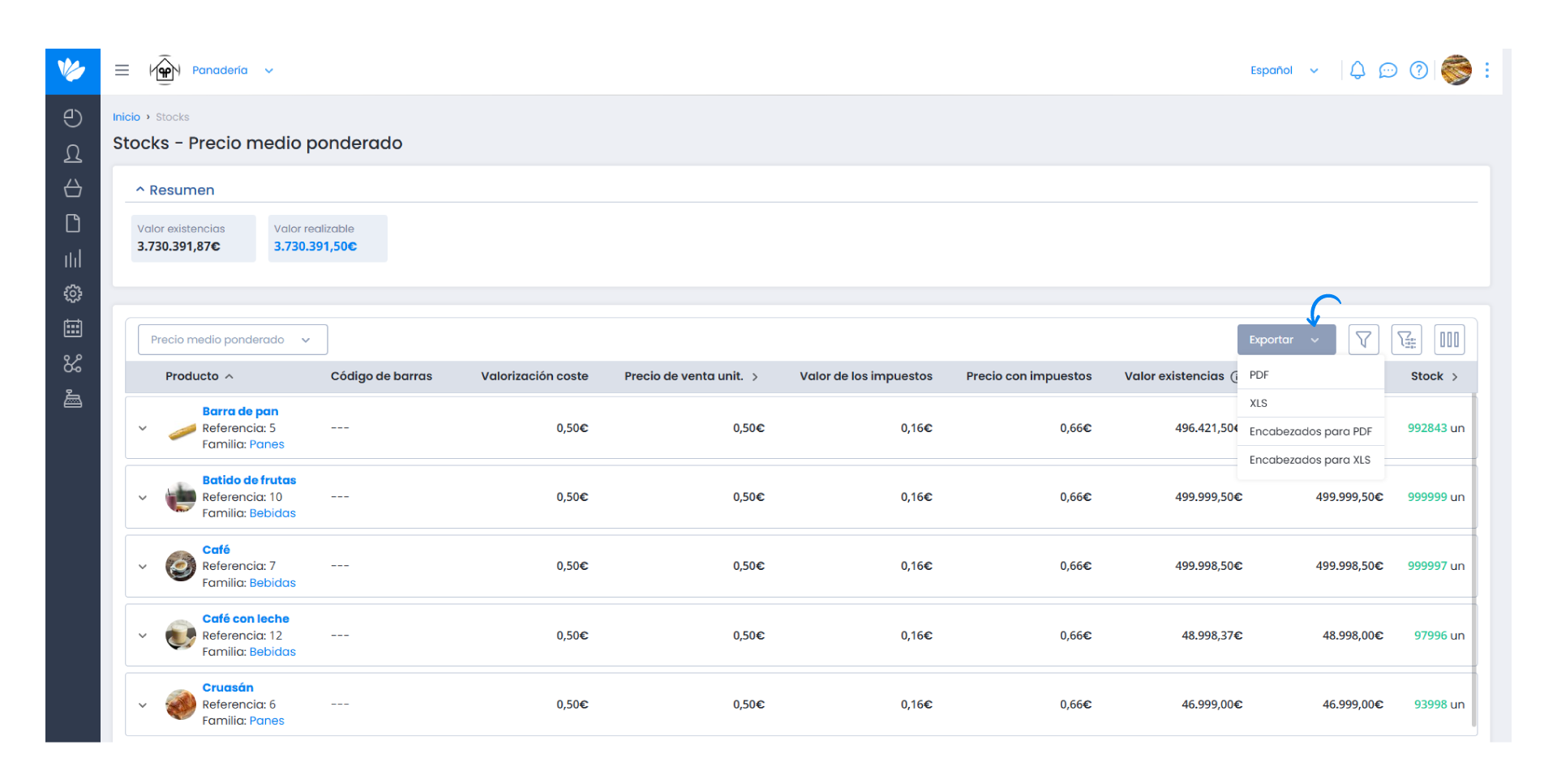Screen dimensions: 1557x784
Task: Go to Inicio breadcrumb link
Action: tap(127, 117)
